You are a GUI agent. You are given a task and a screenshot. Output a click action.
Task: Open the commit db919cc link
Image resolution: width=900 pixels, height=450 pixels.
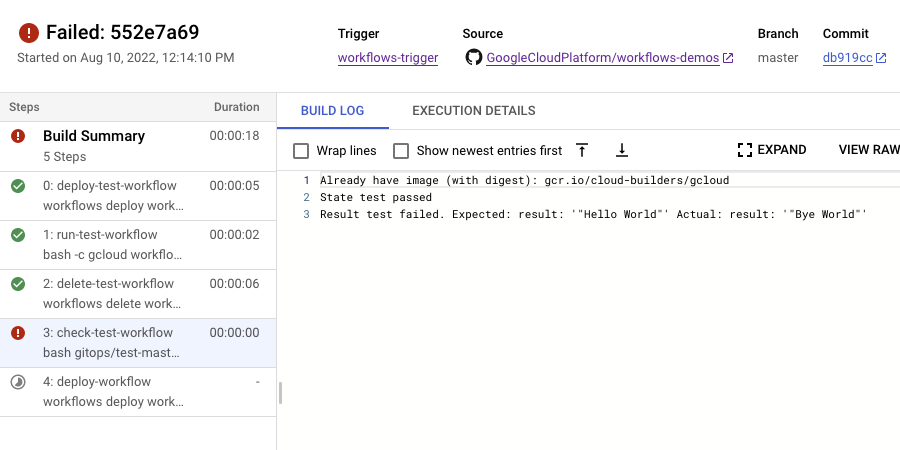point(846,58)
